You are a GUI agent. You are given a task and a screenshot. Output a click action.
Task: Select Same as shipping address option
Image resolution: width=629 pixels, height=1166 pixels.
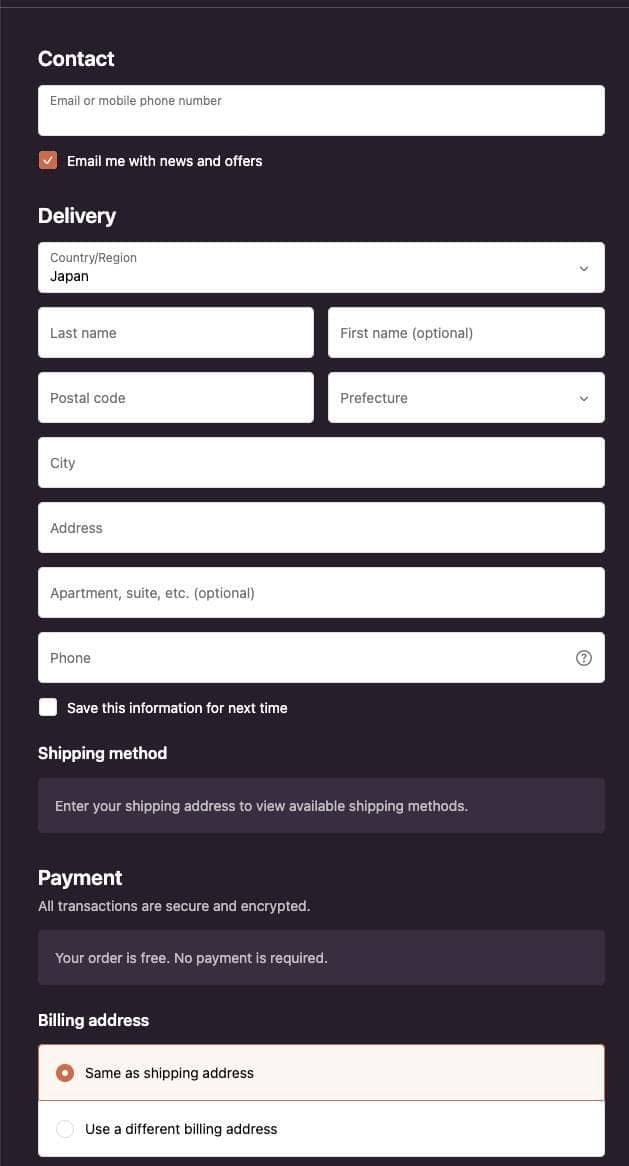65,1073
